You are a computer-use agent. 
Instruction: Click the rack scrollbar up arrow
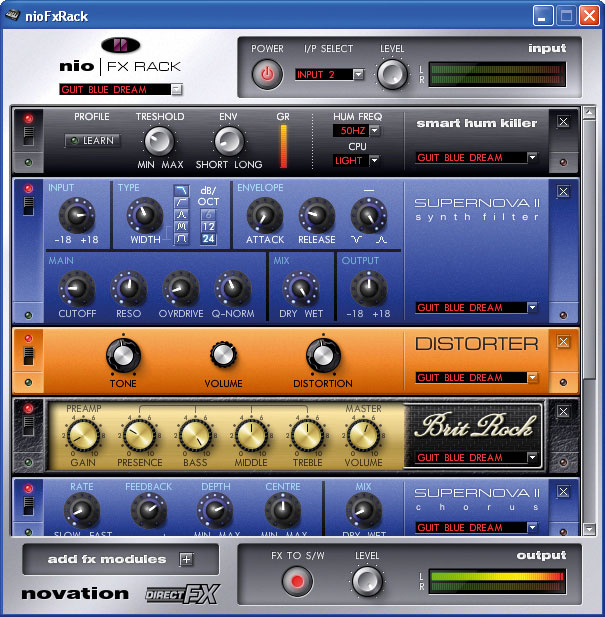589,113
